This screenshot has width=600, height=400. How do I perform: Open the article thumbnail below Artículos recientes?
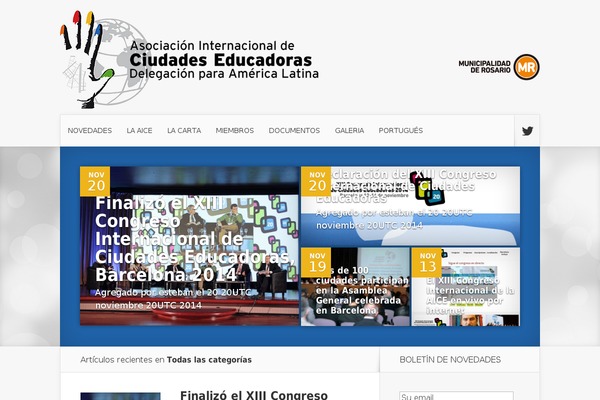click(x=121, y=396)
